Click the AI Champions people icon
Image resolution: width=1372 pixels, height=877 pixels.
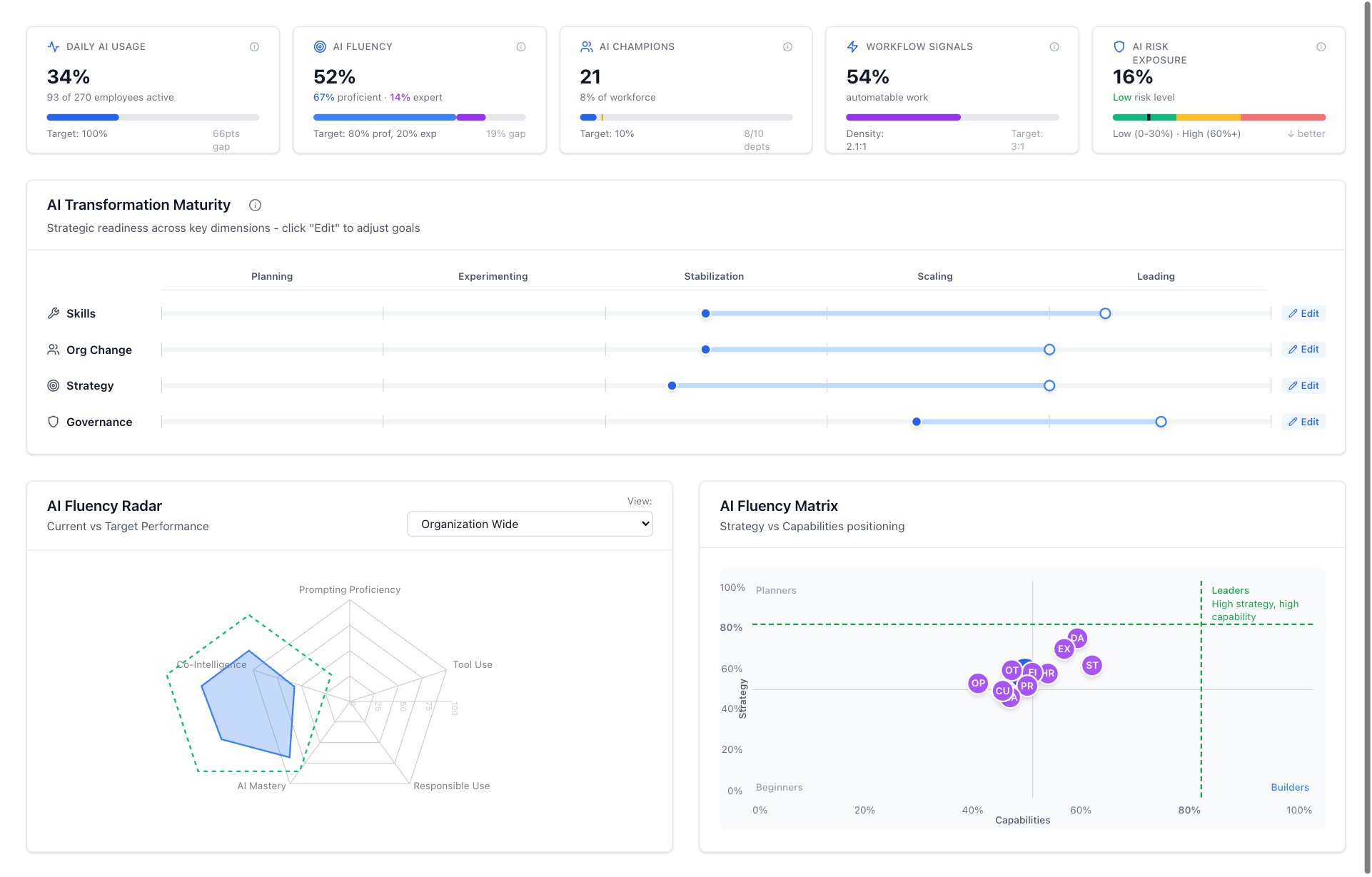[586, 47]
